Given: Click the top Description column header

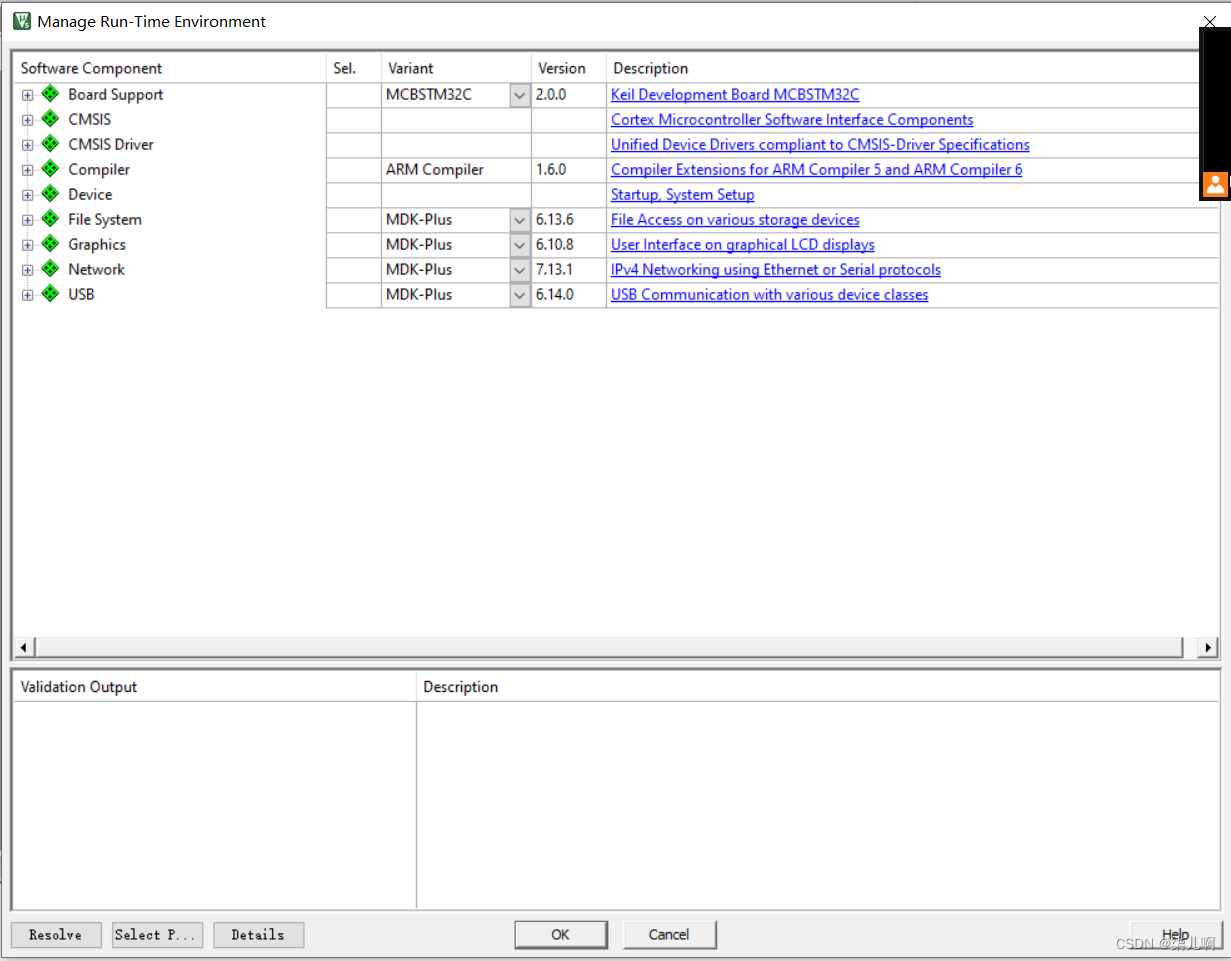Looking at the screenshot, I should pos(912,68).
